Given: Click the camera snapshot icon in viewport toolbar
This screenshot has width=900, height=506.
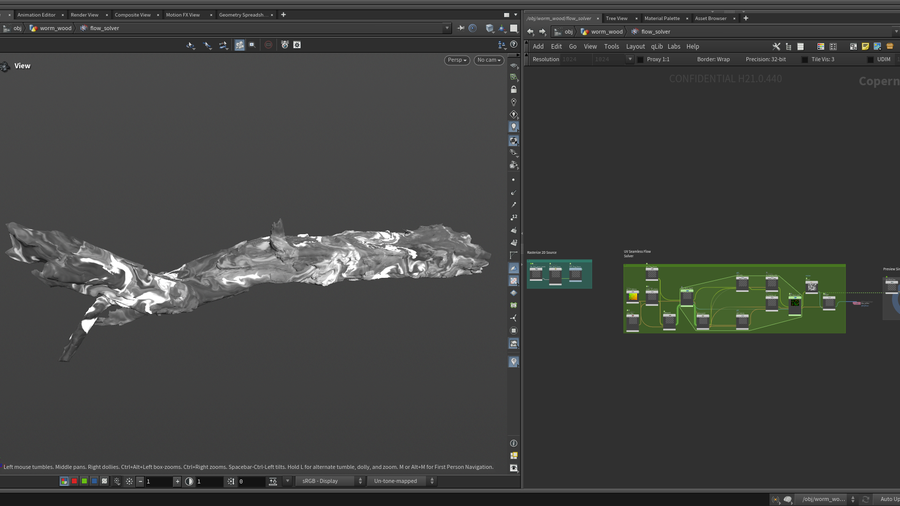Looking at the screenshot, I should click(x=297, y=45).
